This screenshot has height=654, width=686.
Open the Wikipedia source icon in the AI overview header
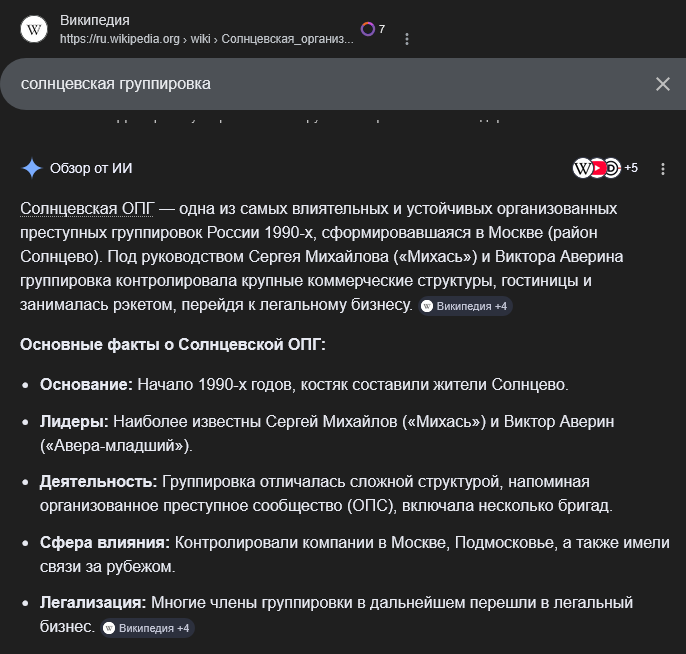point(582,168)
